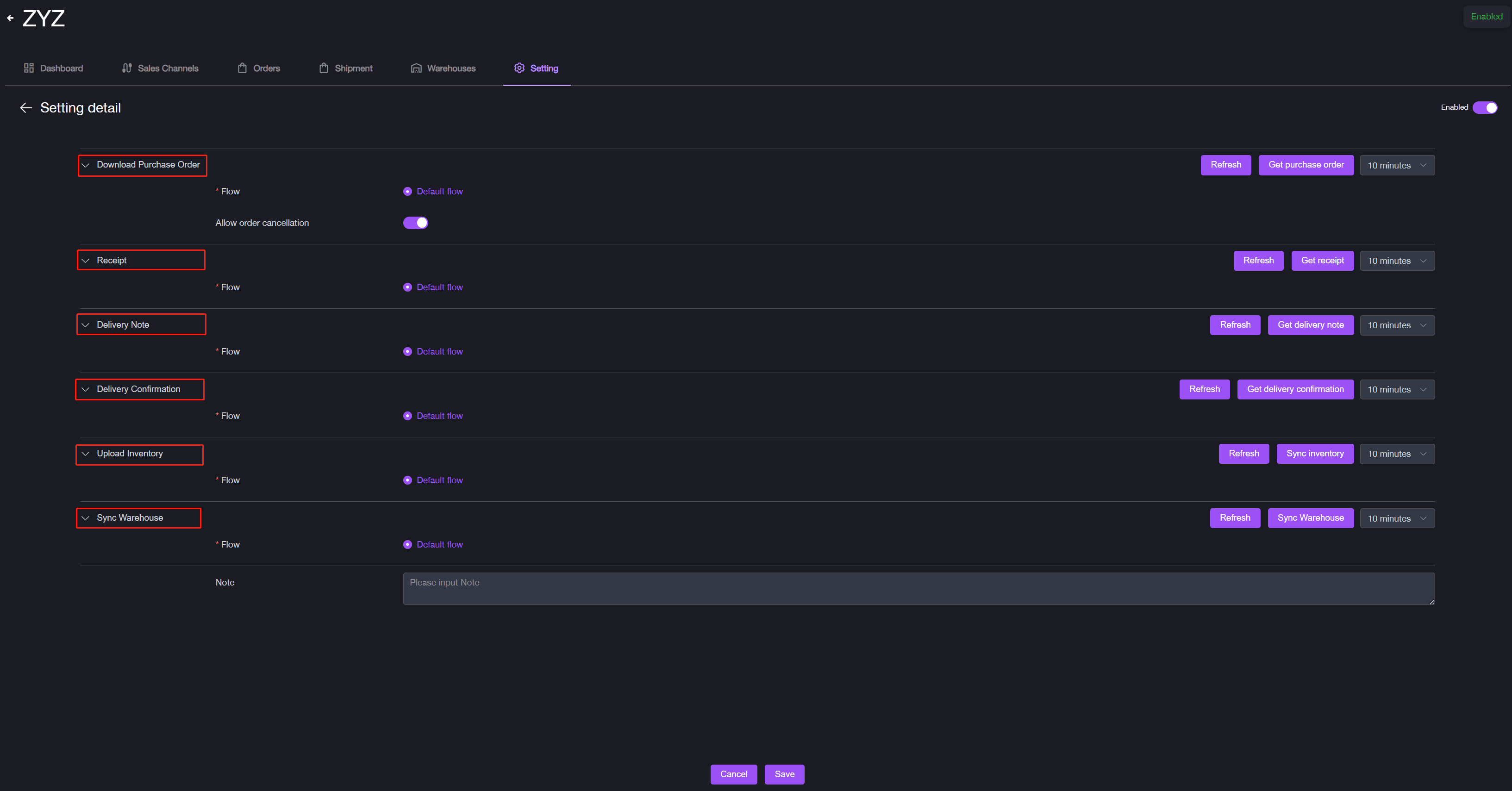1512x791 pixels.
Task: Click the Dashboard icon in navigation
Action: tap(29, 68)
